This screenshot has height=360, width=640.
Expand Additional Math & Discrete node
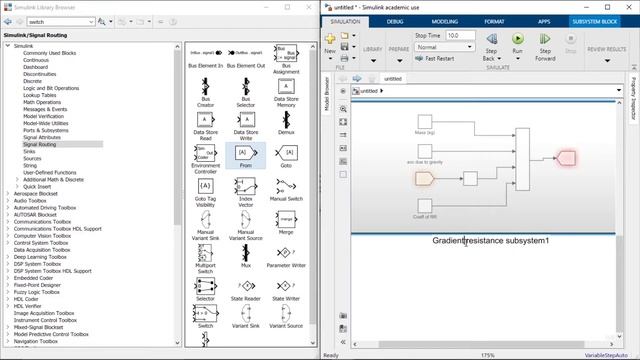point(17,180)
